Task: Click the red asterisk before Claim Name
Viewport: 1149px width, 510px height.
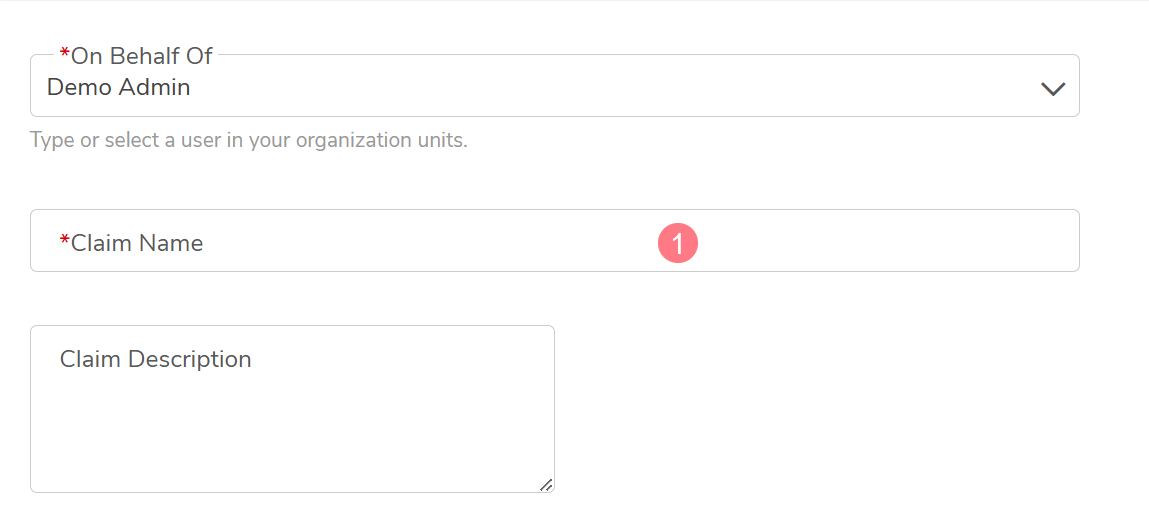Action: tap(65, 242)
